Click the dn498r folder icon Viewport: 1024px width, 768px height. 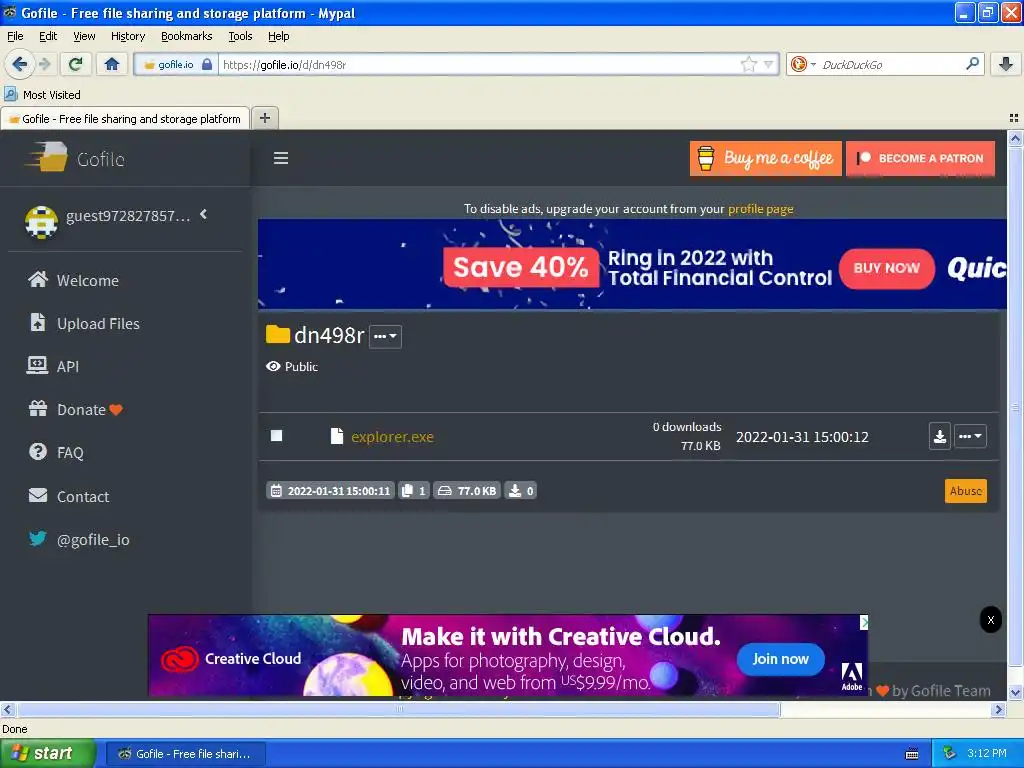coord(278,334)
